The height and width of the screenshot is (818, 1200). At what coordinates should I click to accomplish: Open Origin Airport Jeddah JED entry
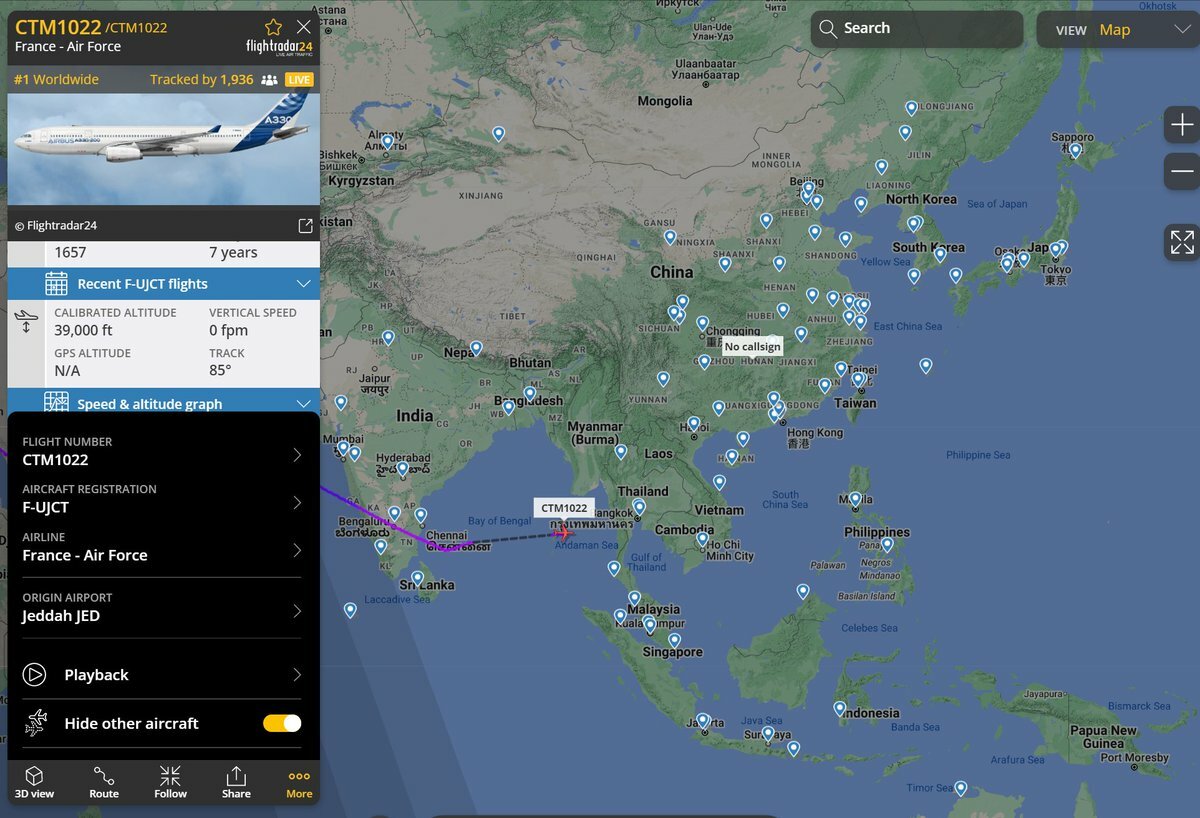click(x=161, y=607)
